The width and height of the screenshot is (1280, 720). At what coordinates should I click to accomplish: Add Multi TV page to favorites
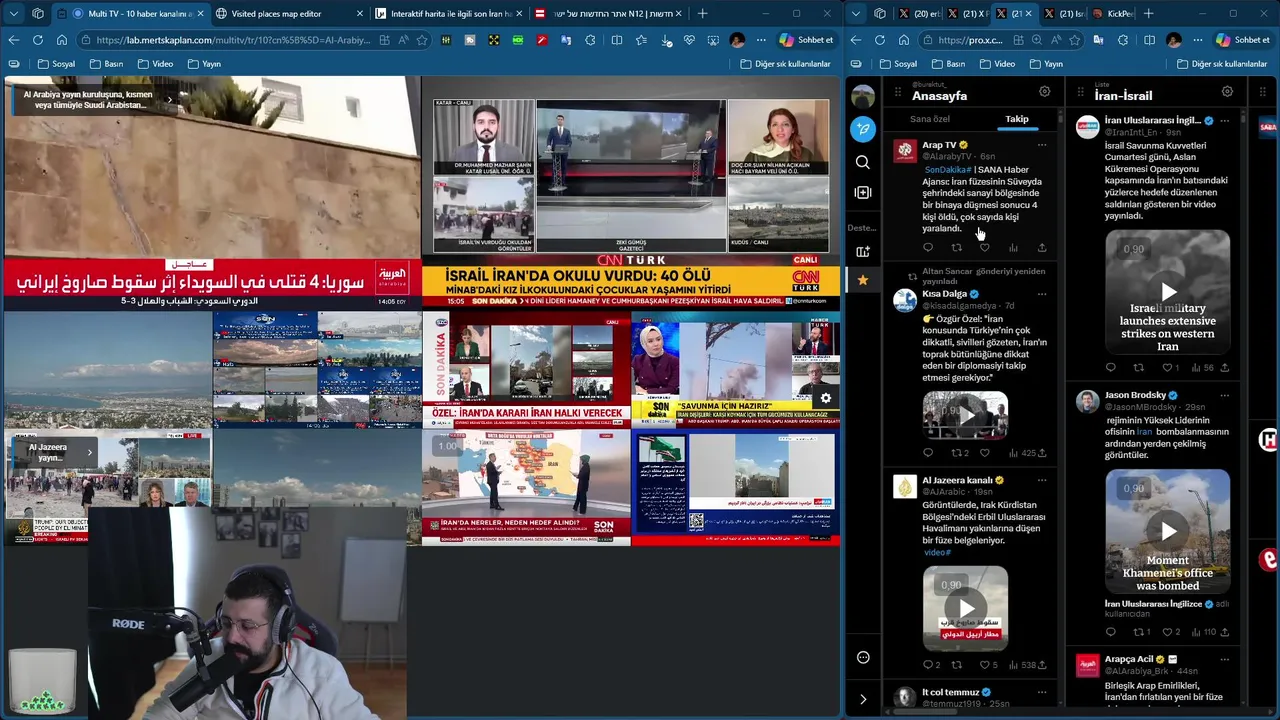(x=422, y=40)
